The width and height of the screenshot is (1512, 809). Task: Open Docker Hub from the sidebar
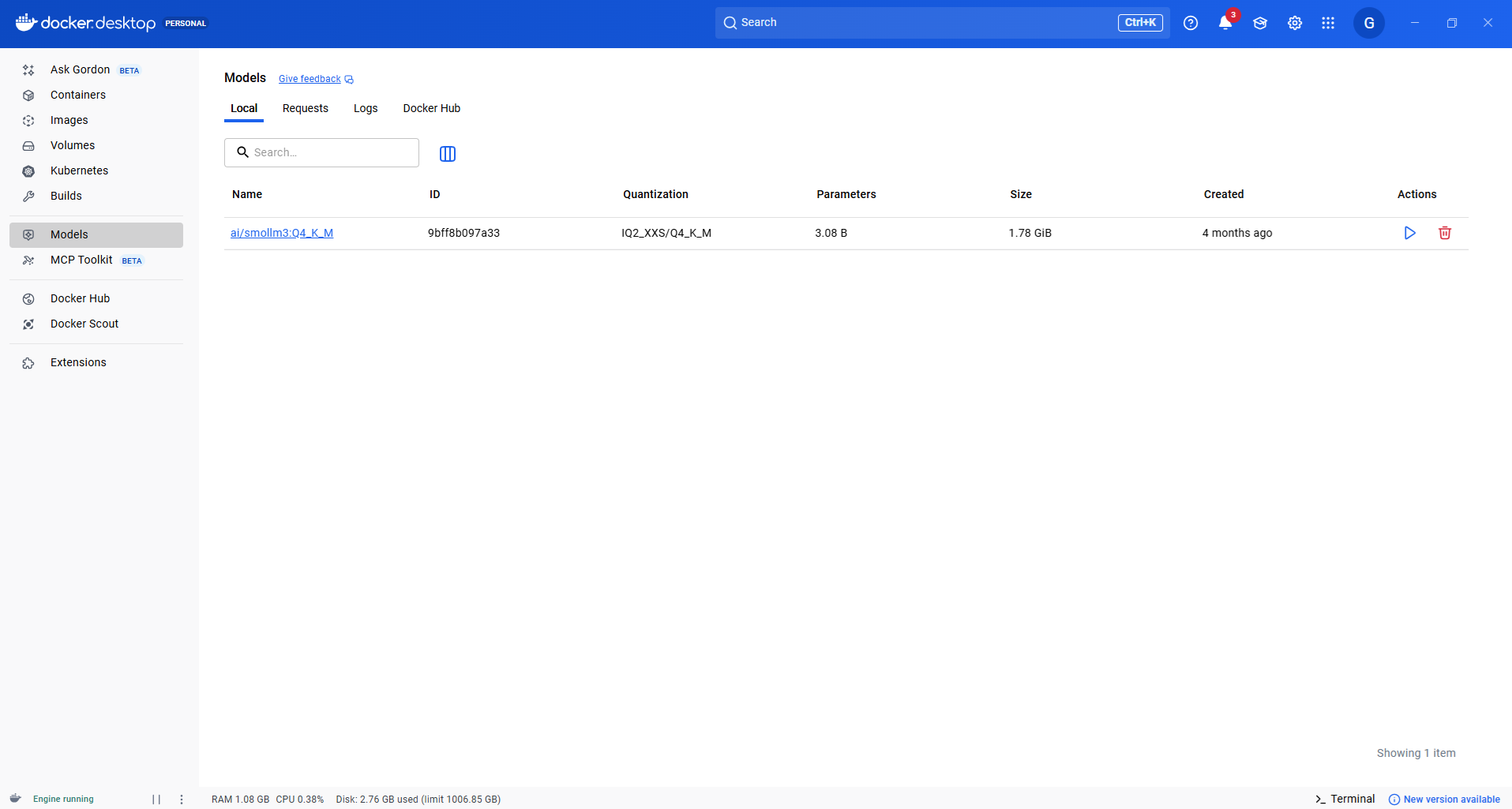(96, 298)
